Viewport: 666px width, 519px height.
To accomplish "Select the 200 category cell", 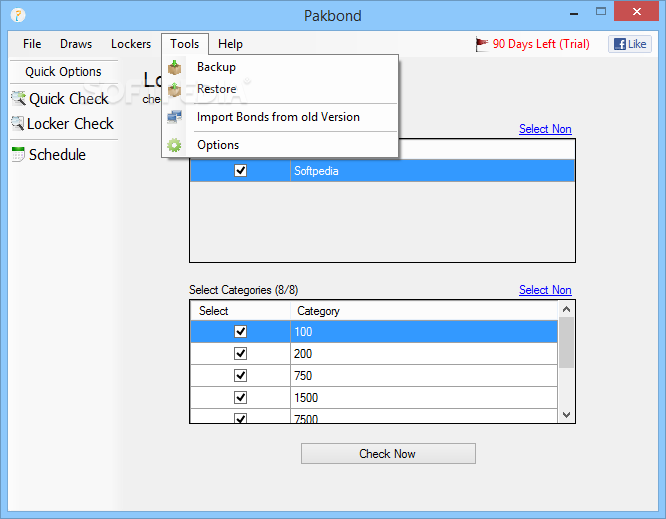I will (x=424, y=353).
